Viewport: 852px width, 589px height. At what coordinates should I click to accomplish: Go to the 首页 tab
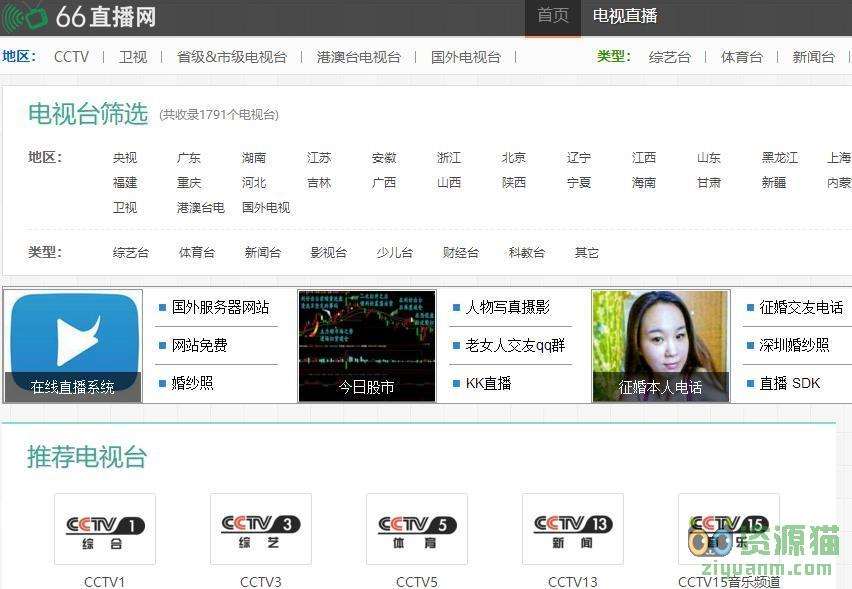click(553, 16)
